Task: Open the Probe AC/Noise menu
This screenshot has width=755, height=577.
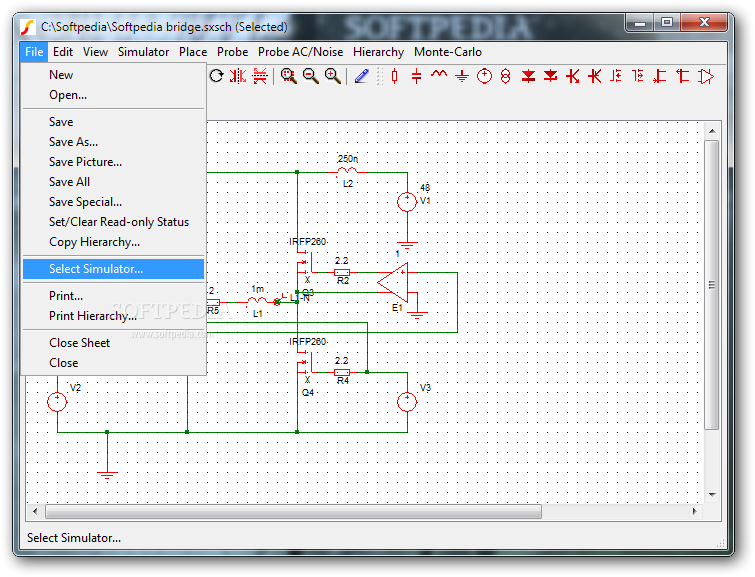Action: tap(300, 52)
